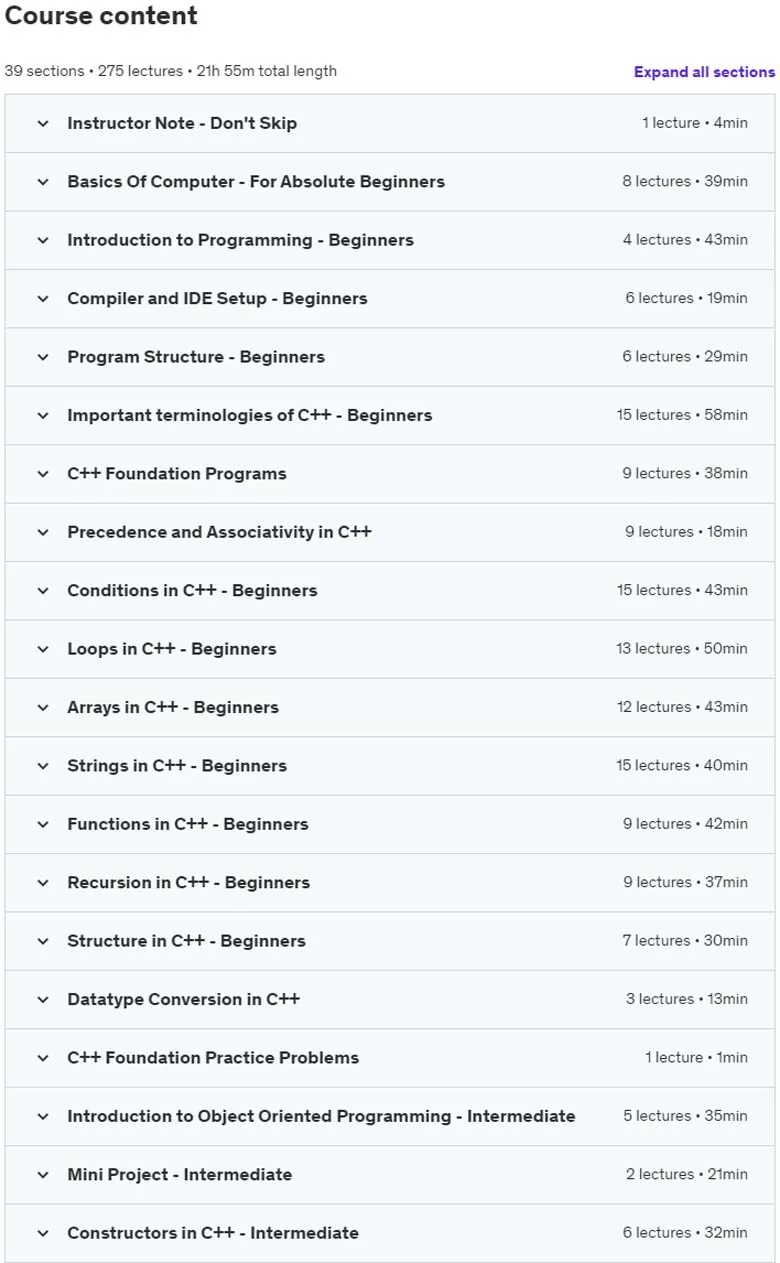The height and width of the screenshot is (1263, 780).
Task: Expand Loops in C++ - Beginners
Action: [390, 649]
